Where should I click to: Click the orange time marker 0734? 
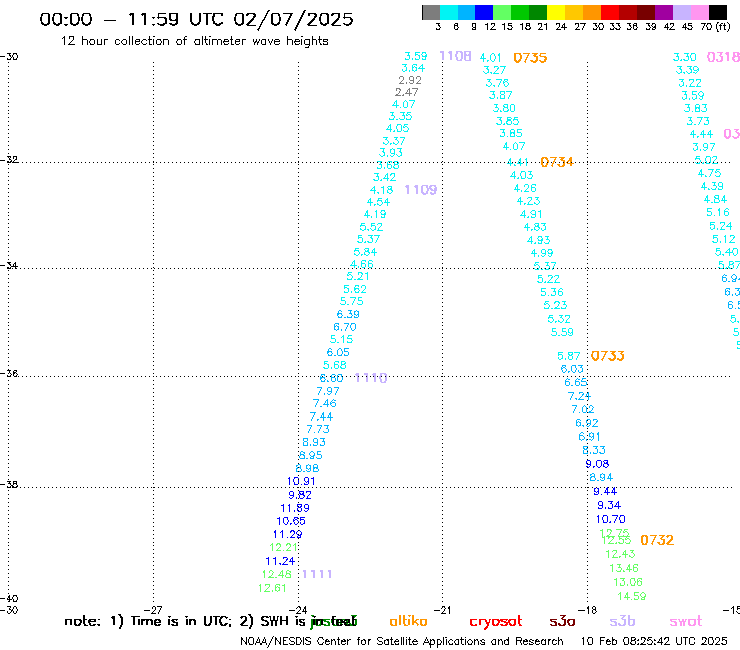pos(556,162)
